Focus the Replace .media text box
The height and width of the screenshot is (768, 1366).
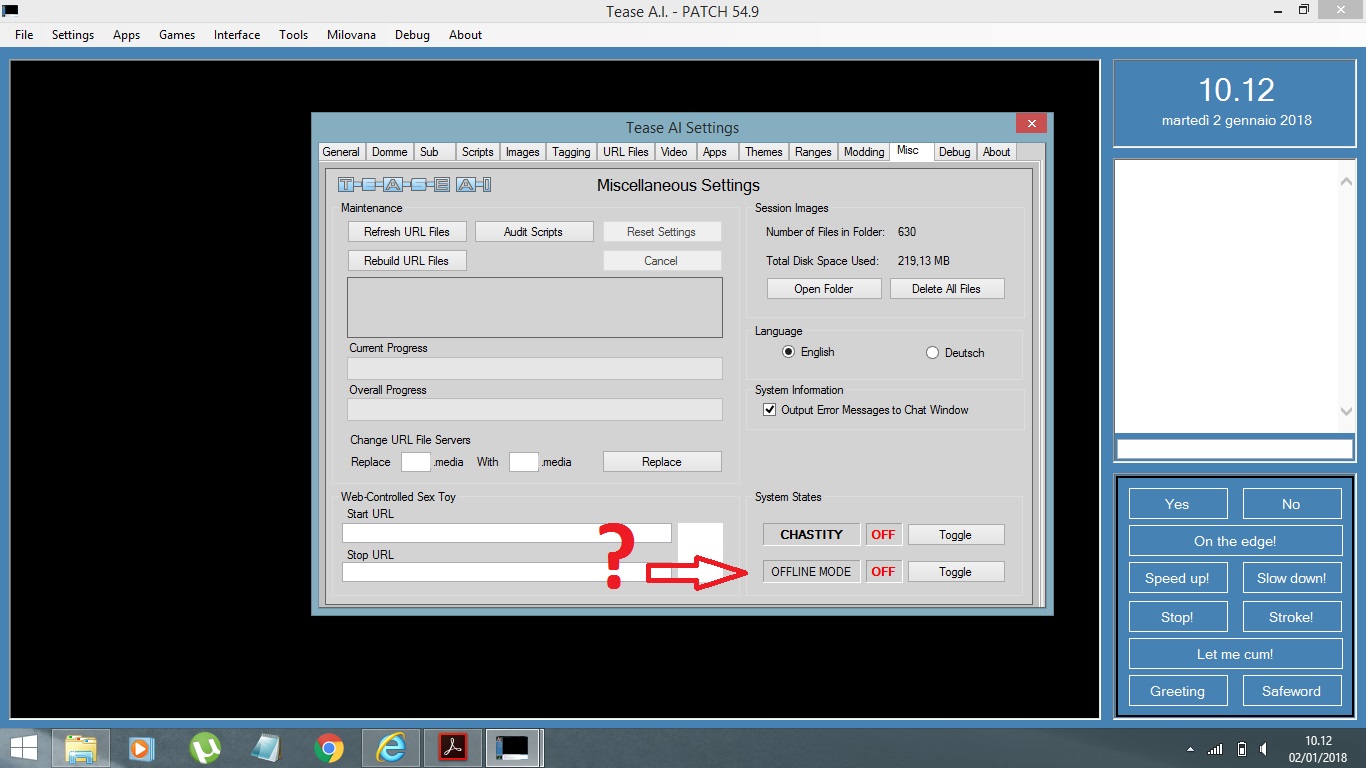click(x=416, y=462)
